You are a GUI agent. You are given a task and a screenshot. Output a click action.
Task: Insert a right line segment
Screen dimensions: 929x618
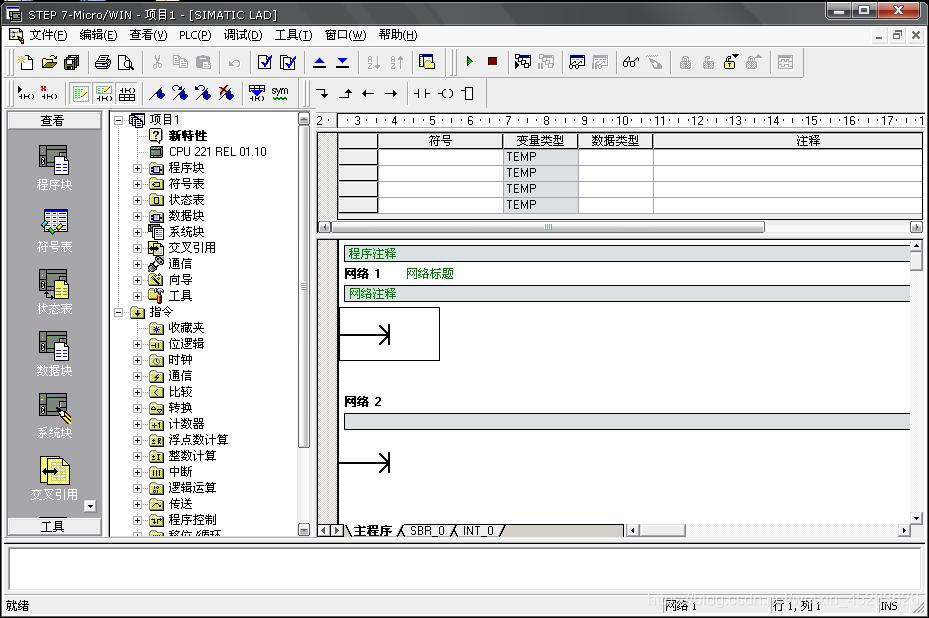tap(391, 93)
